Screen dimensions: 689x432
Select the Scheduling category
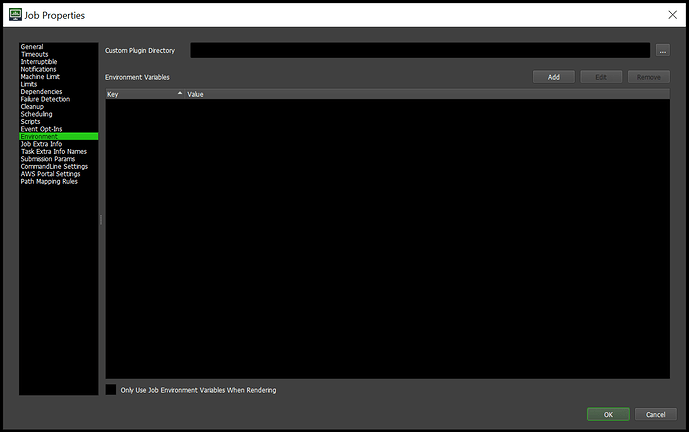click(36, 114)
